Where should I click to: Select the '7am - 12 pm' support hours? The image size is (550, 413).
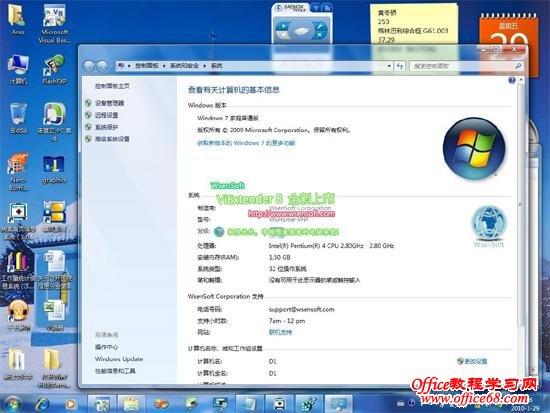coord(287,321)
